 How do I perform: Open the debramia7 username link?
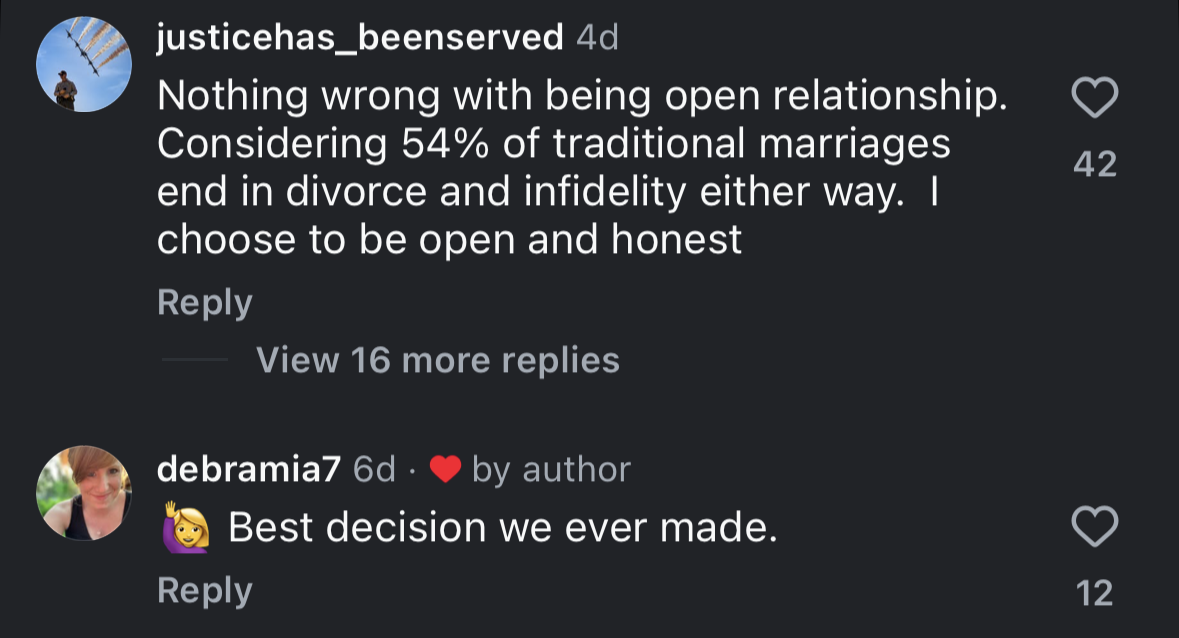coord(249,469)
